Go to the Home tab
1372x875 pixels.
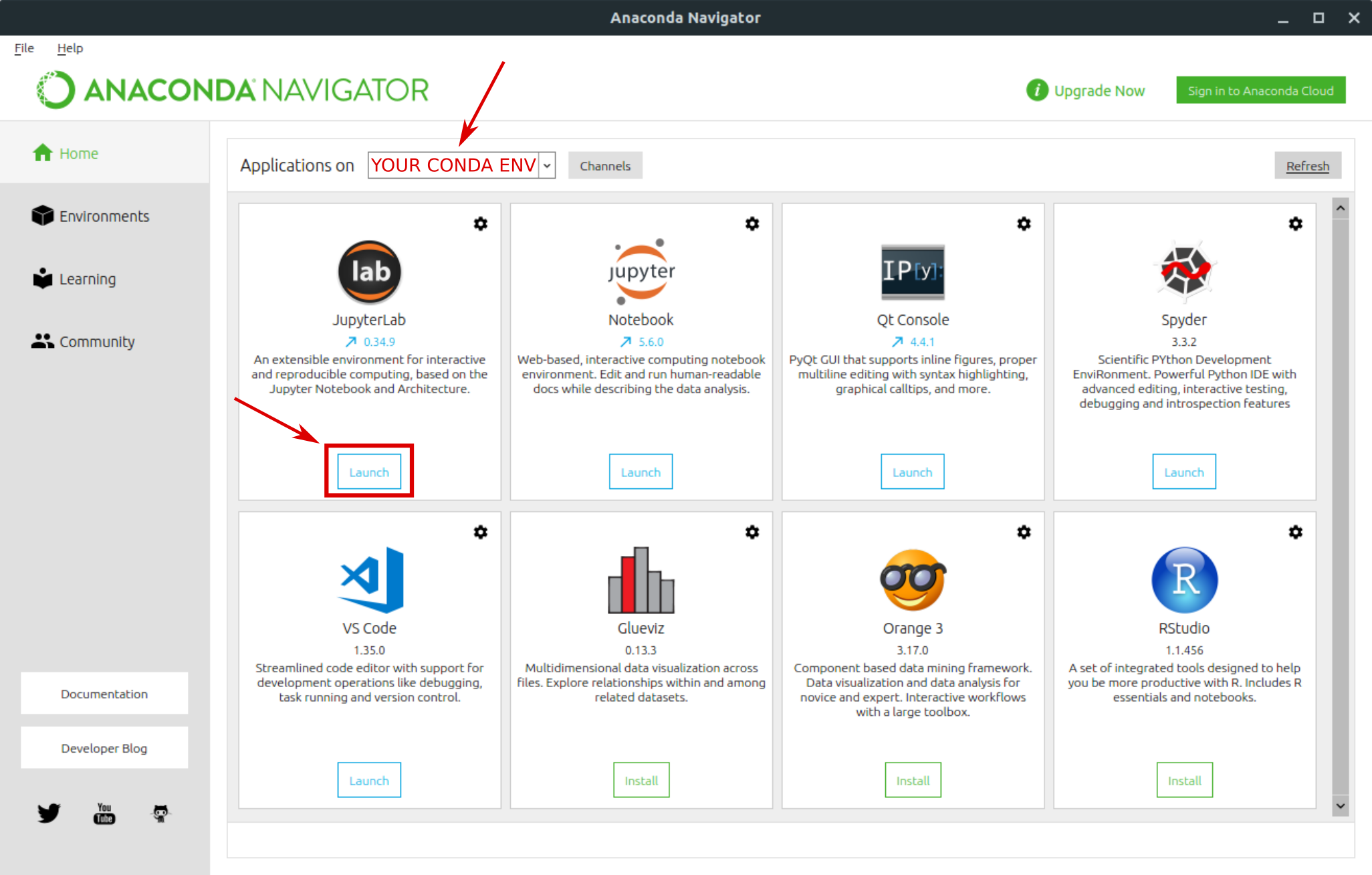[x=104, y=153]
